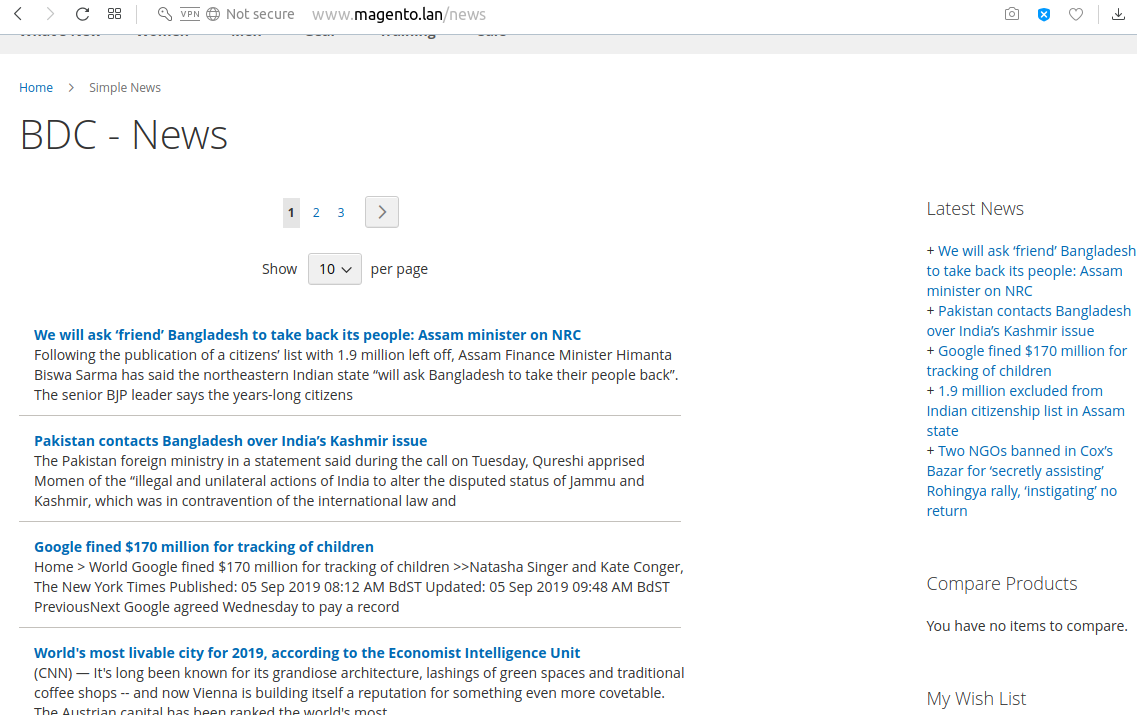
Task: Select page 3 of the news pagination
Action: point(341,212)
